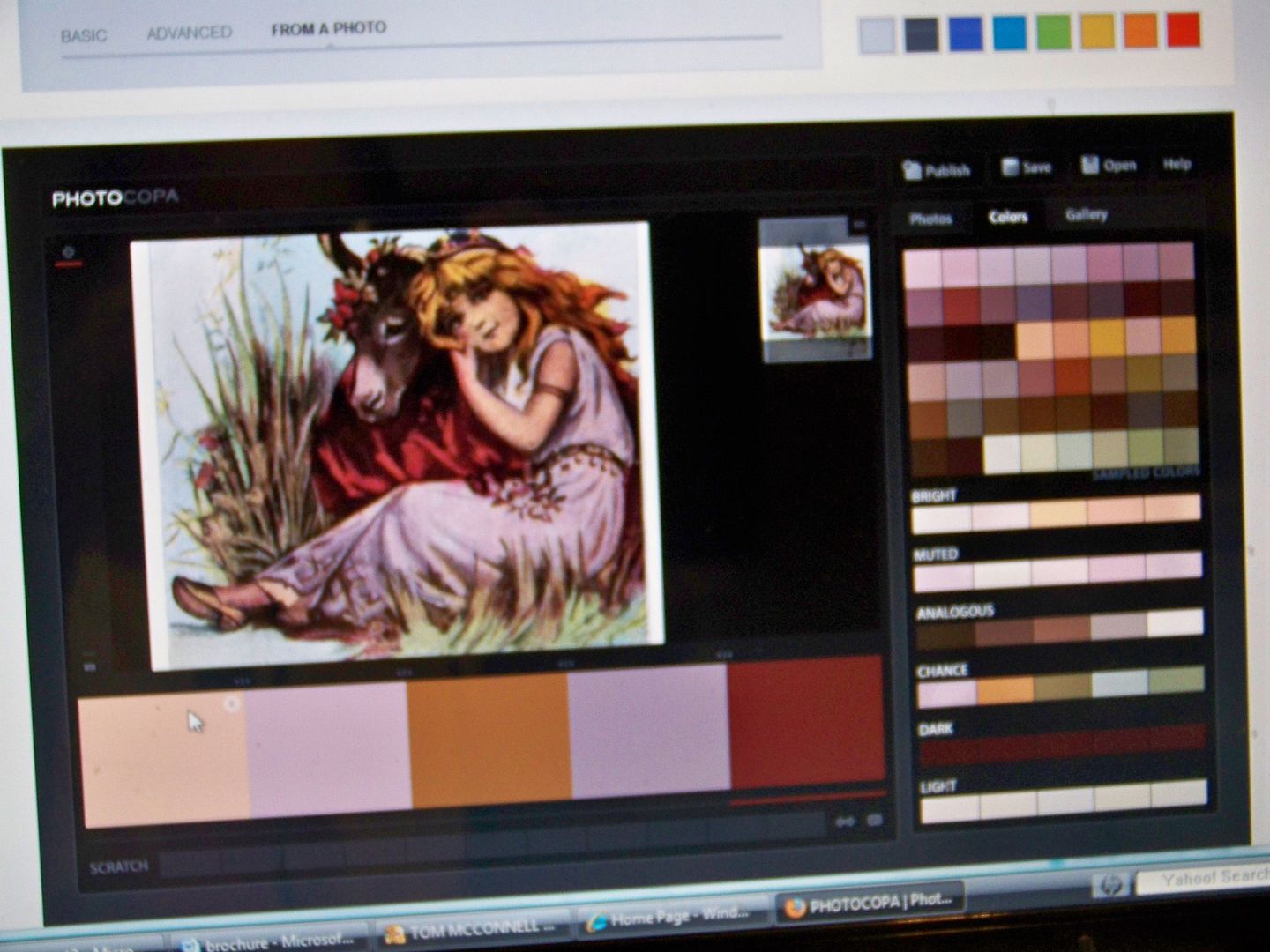Pick the golden yellow swatch in sampled colors
This screenshot has height=952, width=1270.
click(1107, 338)
